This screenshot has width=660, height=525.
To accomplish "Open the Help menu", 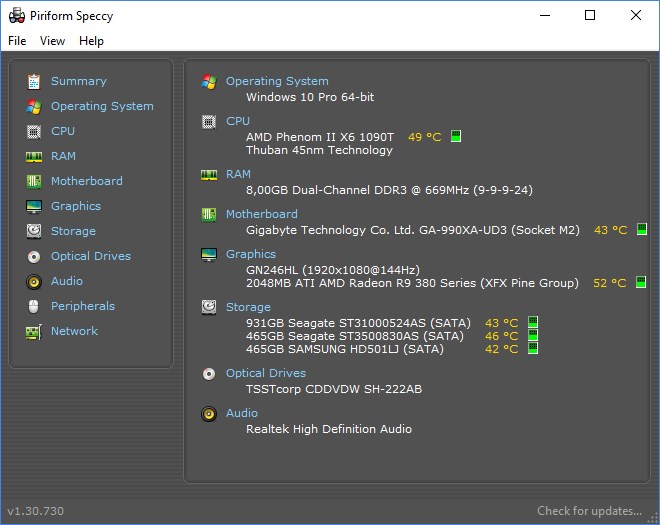I will tap(91, 41).
